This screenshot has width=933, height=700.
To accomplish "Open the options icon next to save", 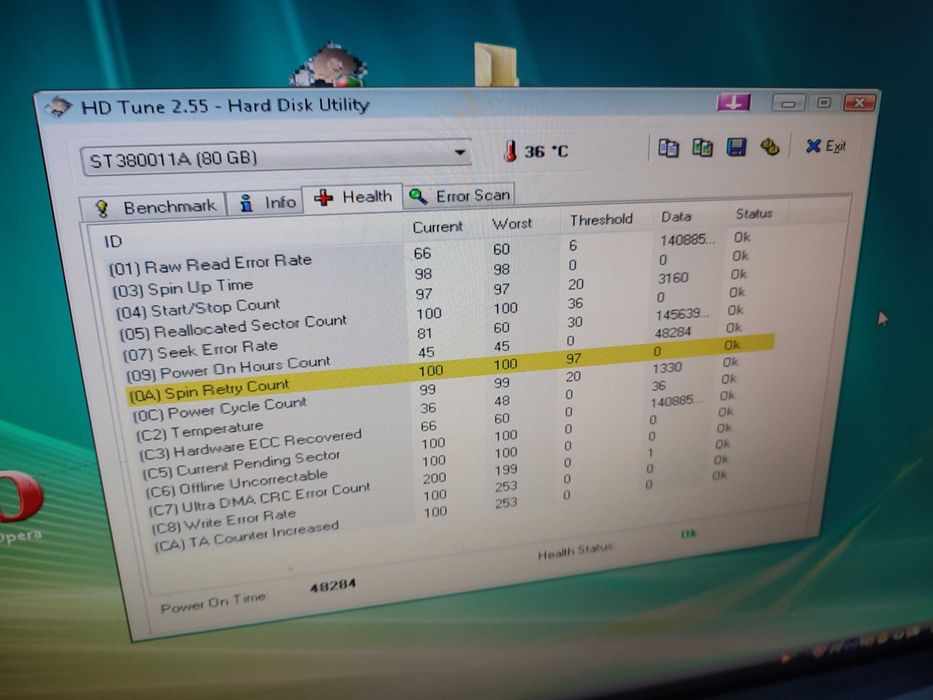I will coord(770,146).
